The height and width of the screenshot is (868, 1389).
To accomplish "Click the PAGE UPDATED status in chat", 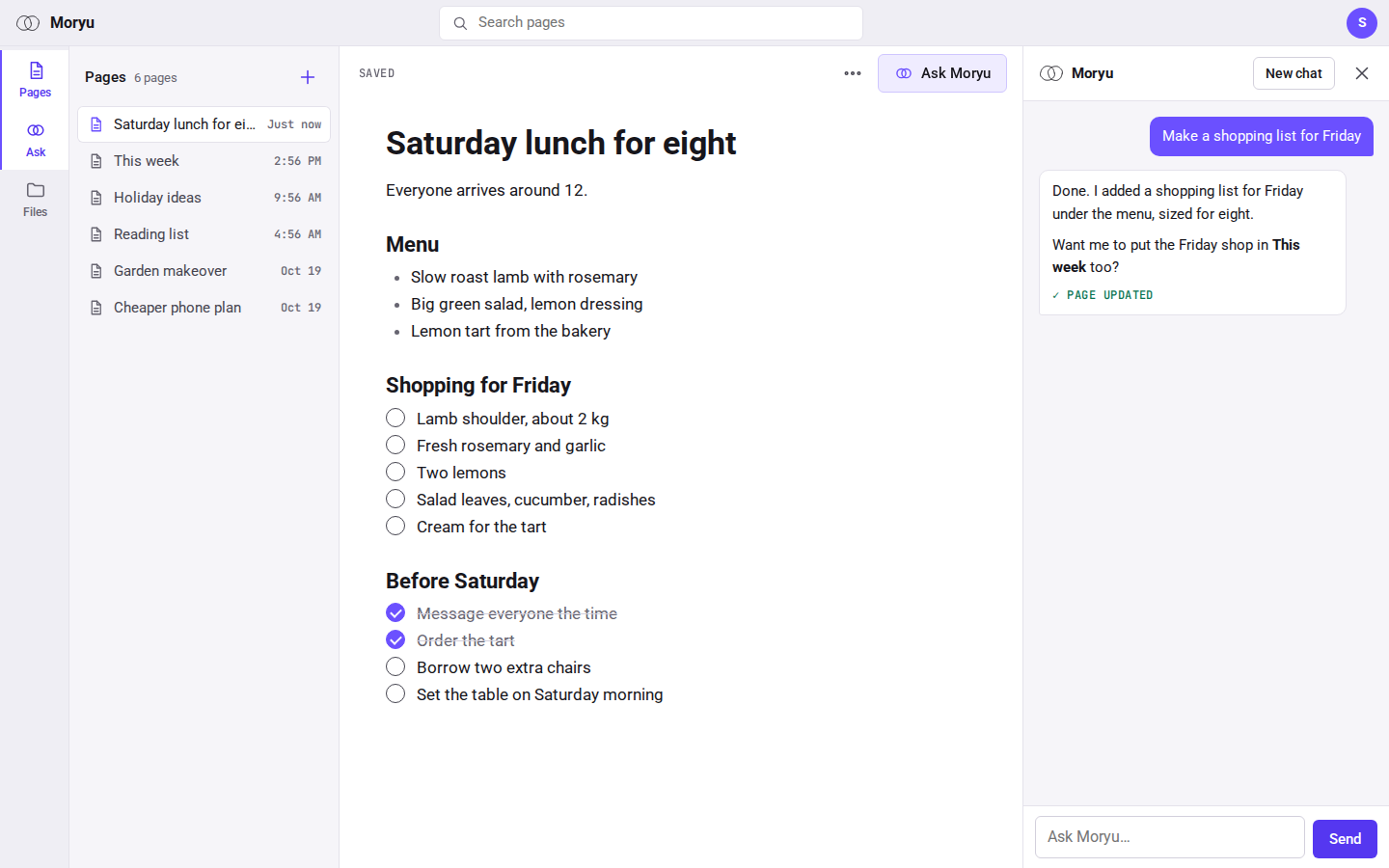I will tap(1103, 295).
